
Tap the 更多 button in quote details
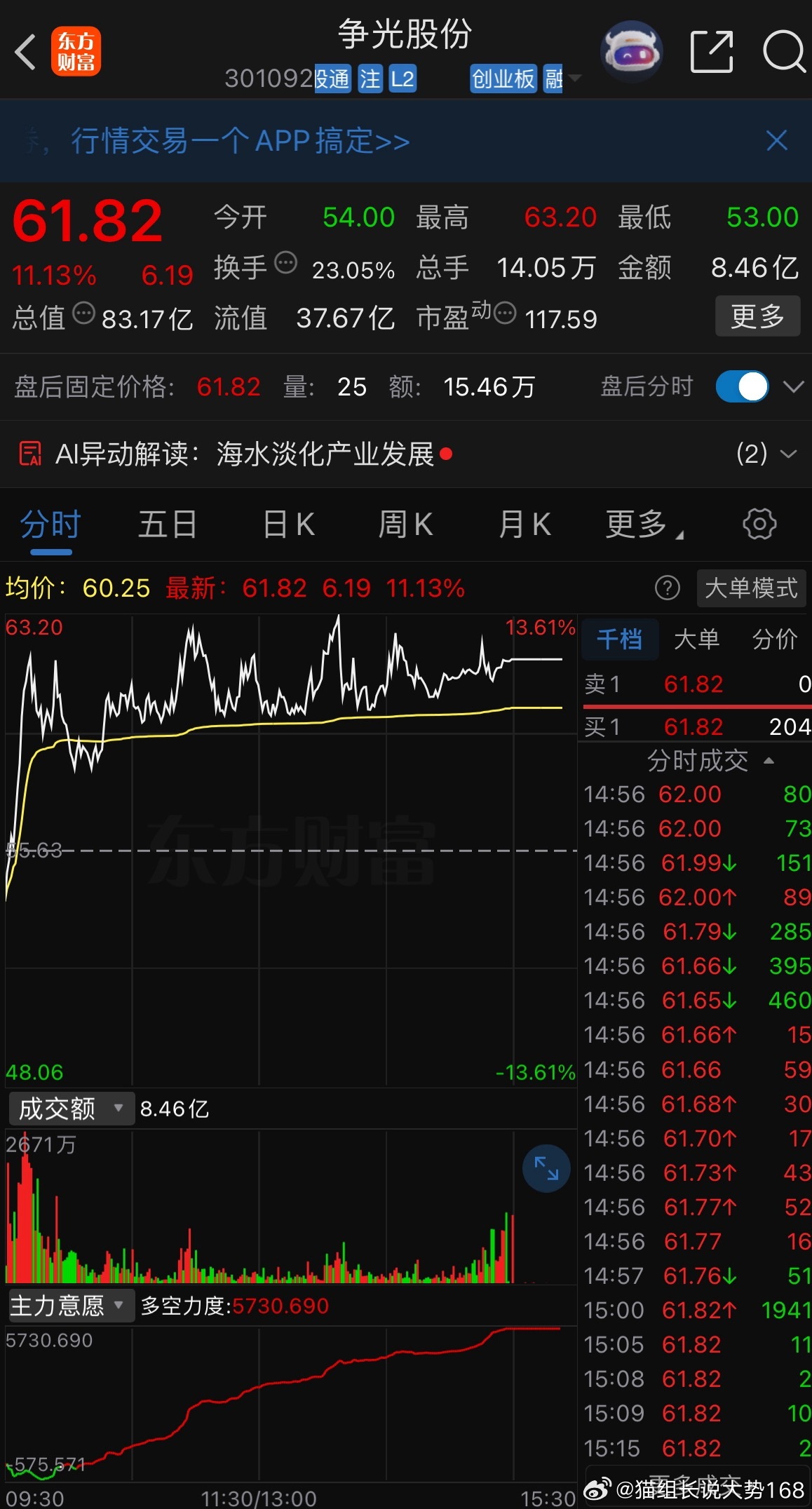757,316
